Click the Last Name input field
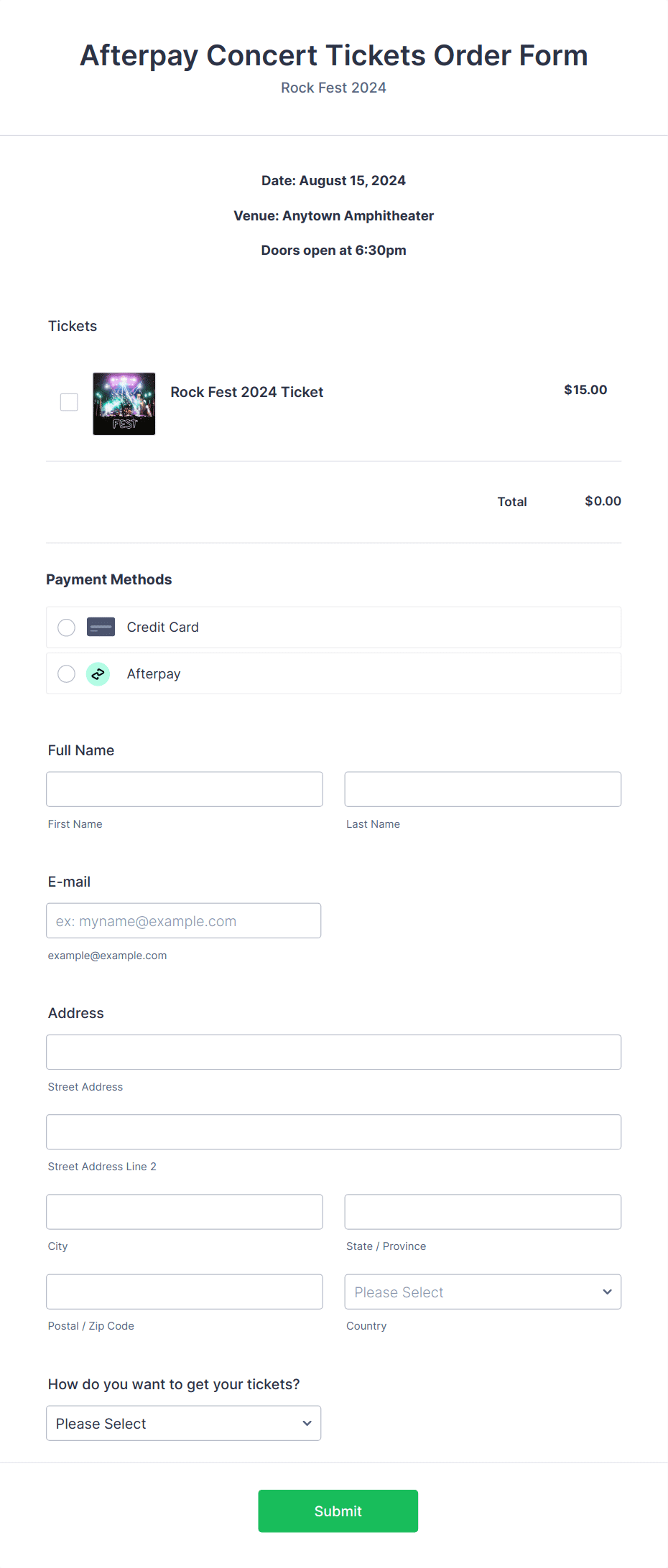Screen dimensions: 668x1568 [x=482, y=788]
